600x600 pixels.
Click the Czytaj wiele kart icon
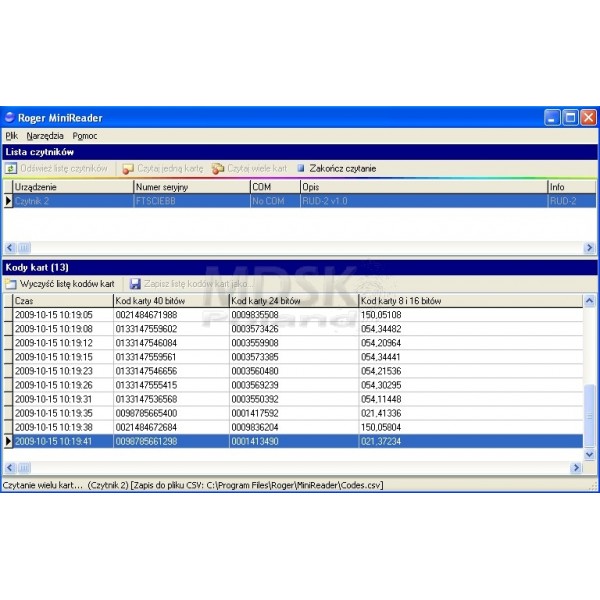218,169
